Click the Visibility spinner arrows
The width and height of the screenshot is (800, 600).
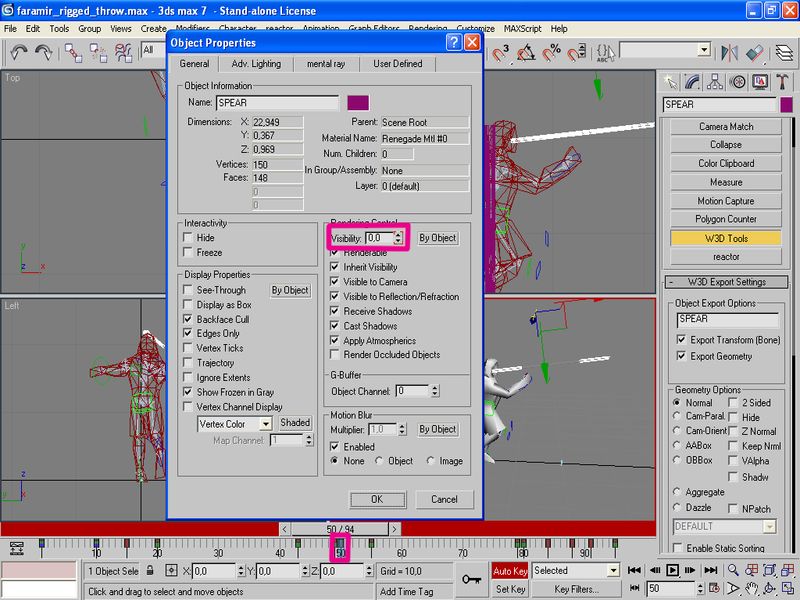point(398,238)
